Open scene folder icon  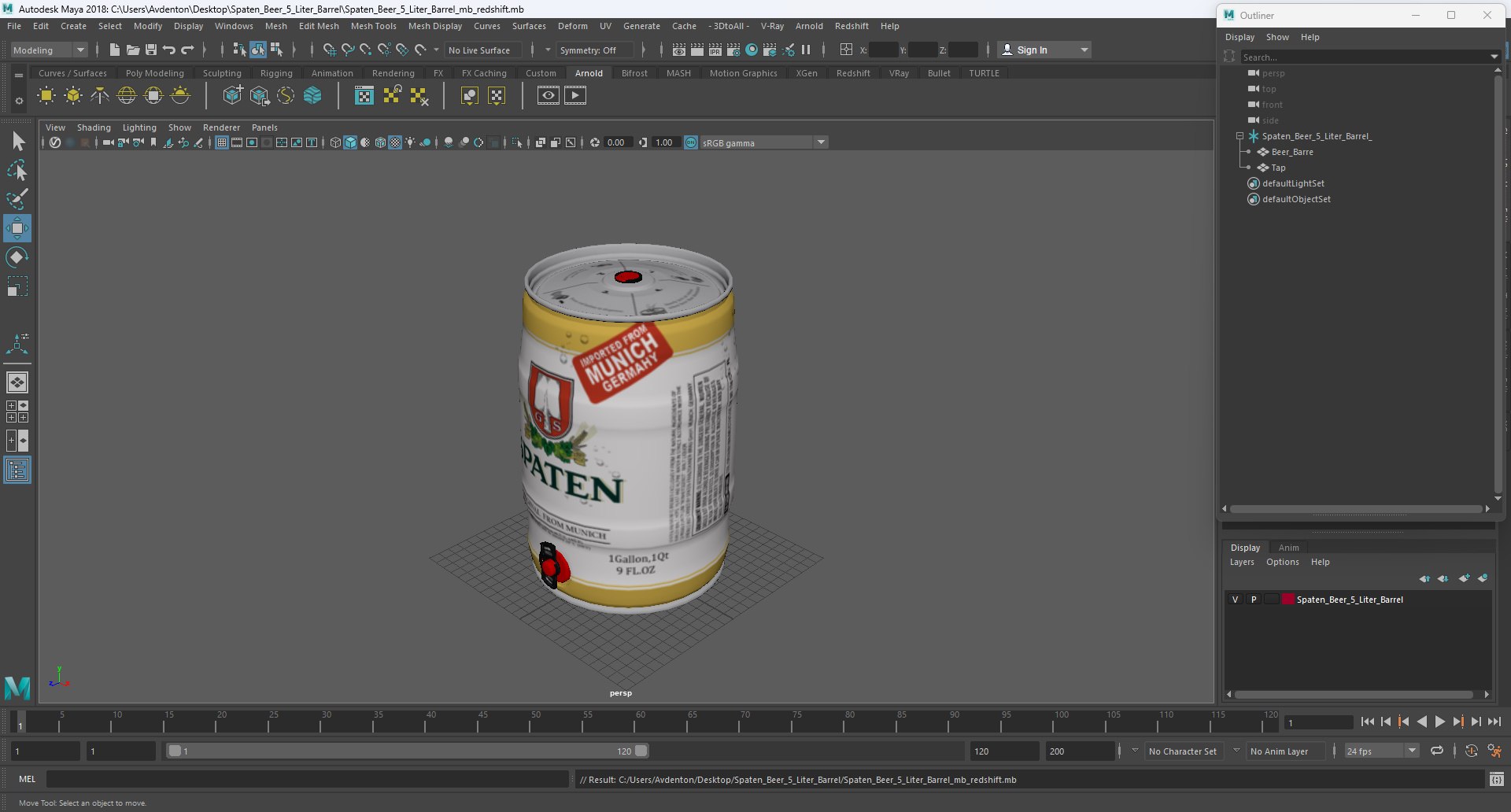132,50
